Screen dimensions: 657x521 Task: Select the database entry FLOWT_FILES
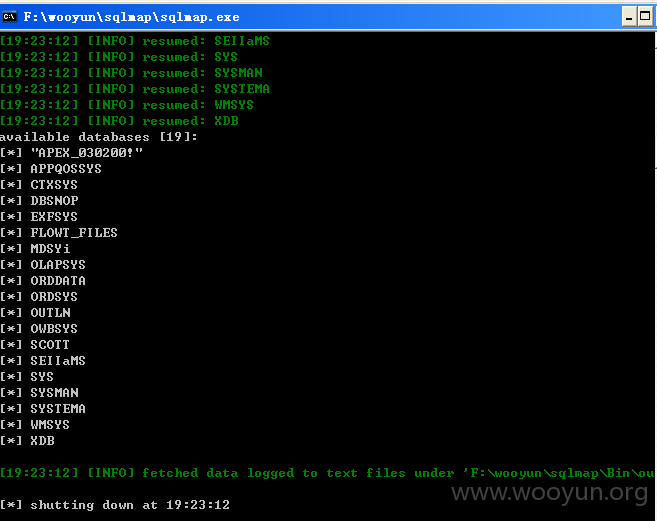(59, 233)
